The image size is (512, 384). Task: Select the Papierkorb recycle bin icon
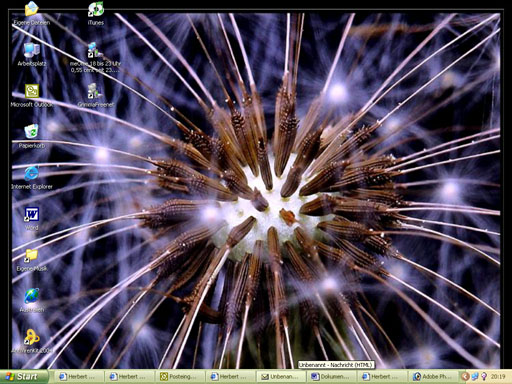[32, 136]
